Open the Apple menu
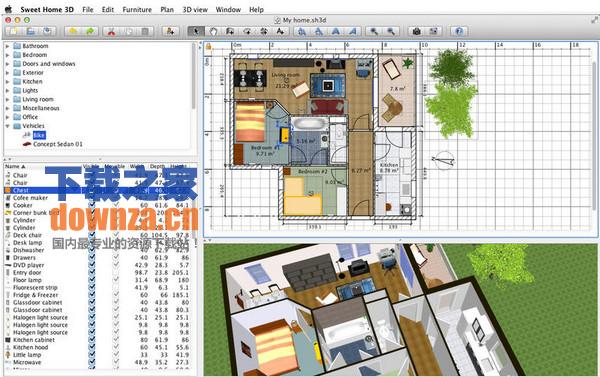 pyautogui.click(x=8, y=9)
